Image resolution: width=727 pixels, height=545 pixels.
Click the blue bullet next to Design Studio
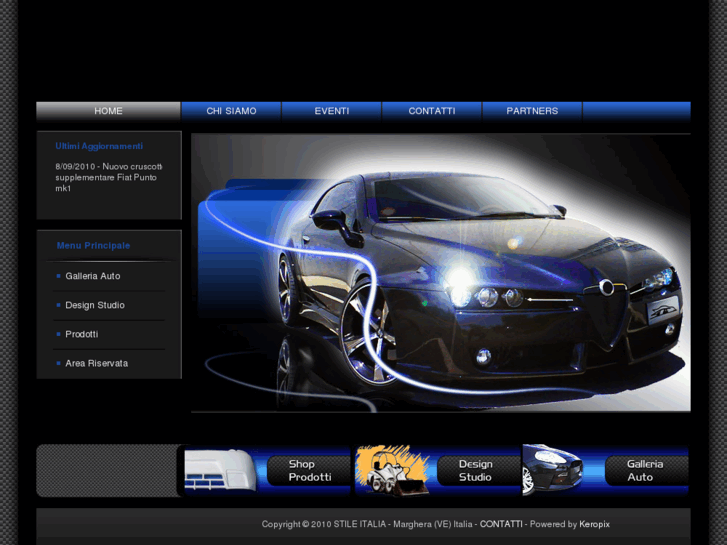58,305
